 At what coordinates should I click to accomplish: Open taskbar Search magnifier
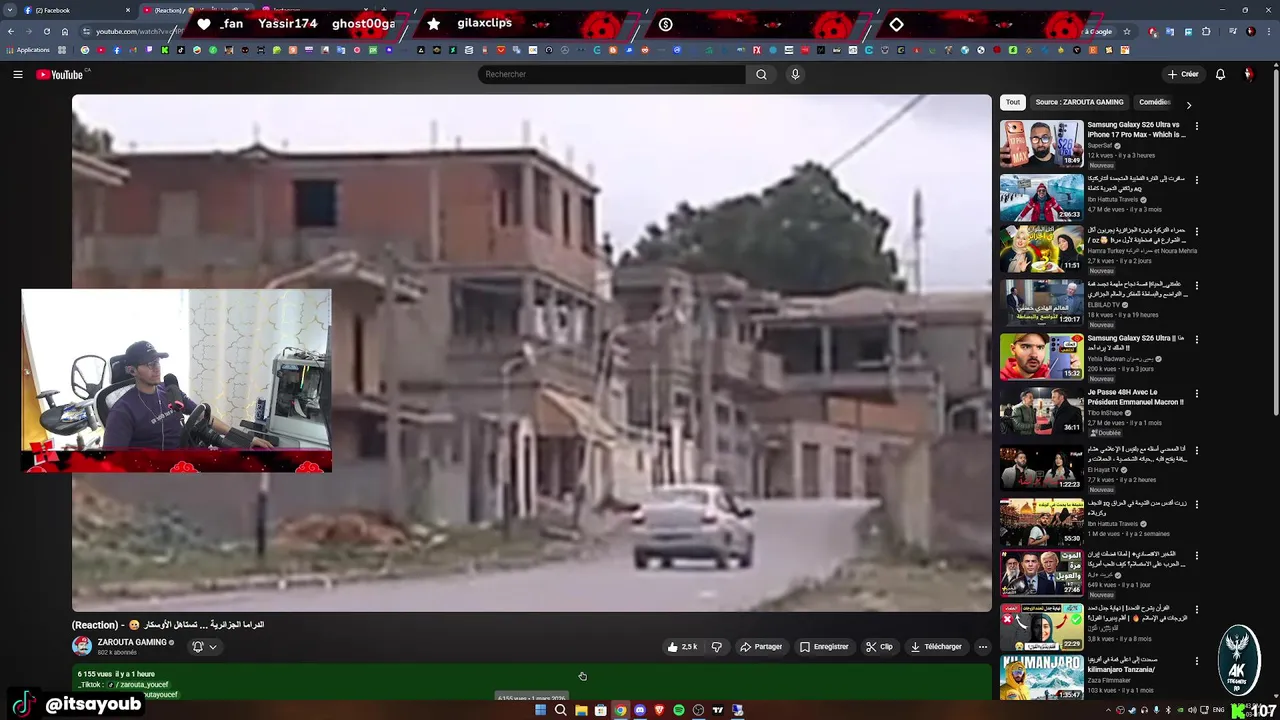click(x=561, y=710)
